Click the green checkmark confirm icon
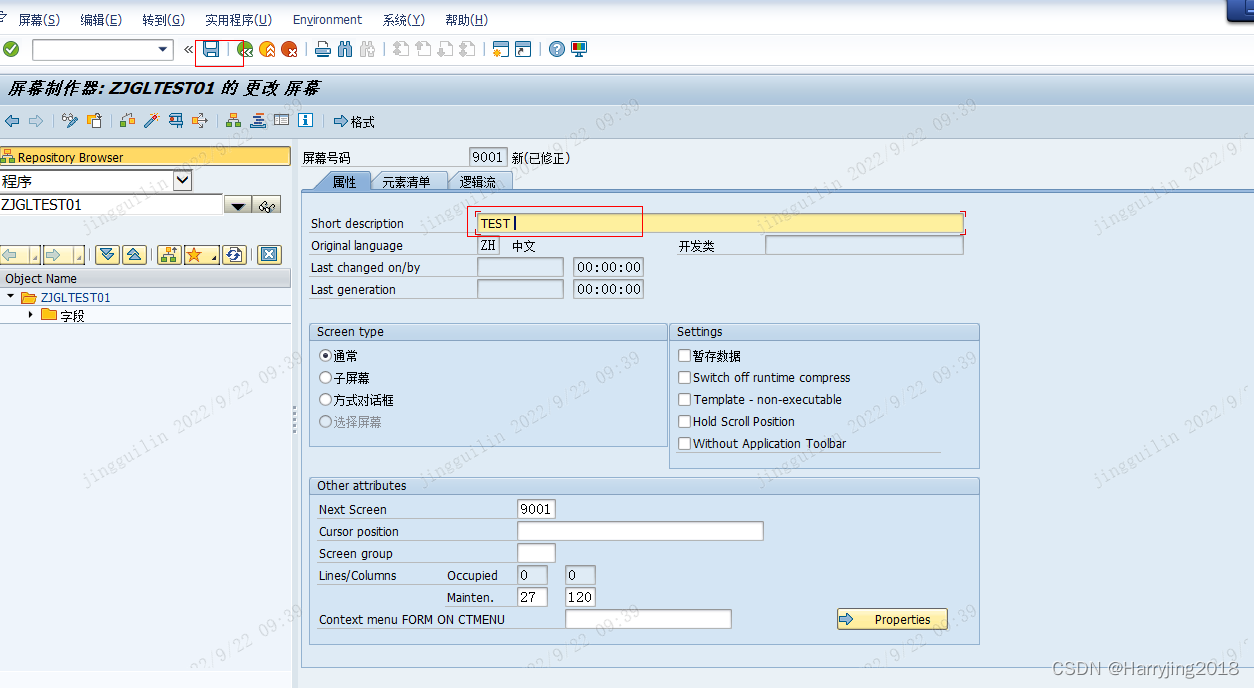 (10, 48)
